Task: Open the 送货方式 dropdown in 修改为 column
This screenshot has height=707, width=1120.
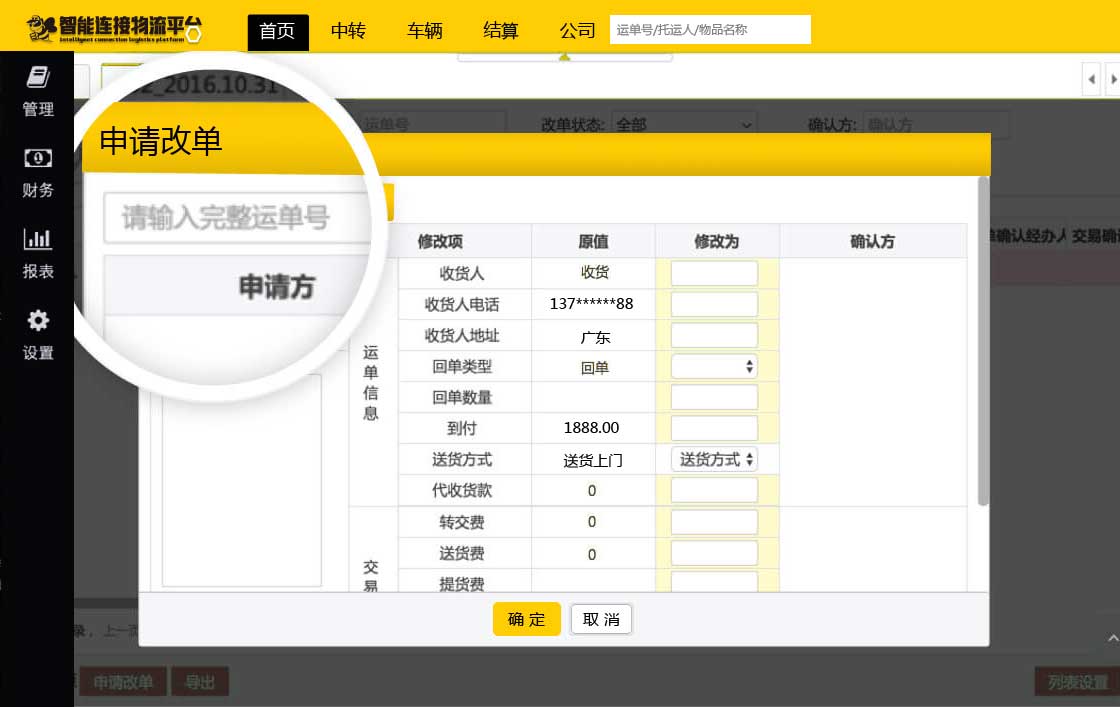Action: pos(714,459)
